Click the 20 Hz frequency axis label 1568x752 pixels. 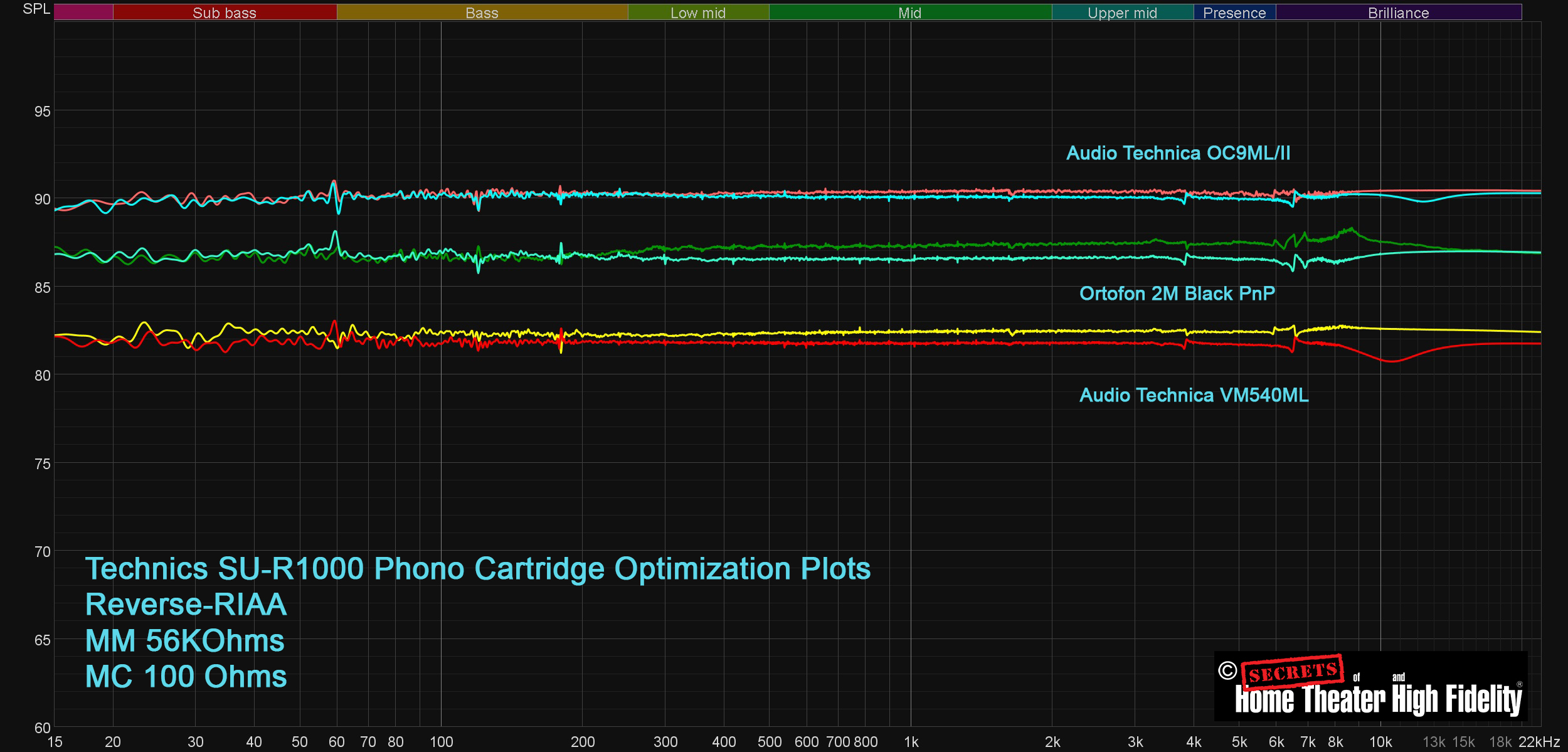(113, 742)
